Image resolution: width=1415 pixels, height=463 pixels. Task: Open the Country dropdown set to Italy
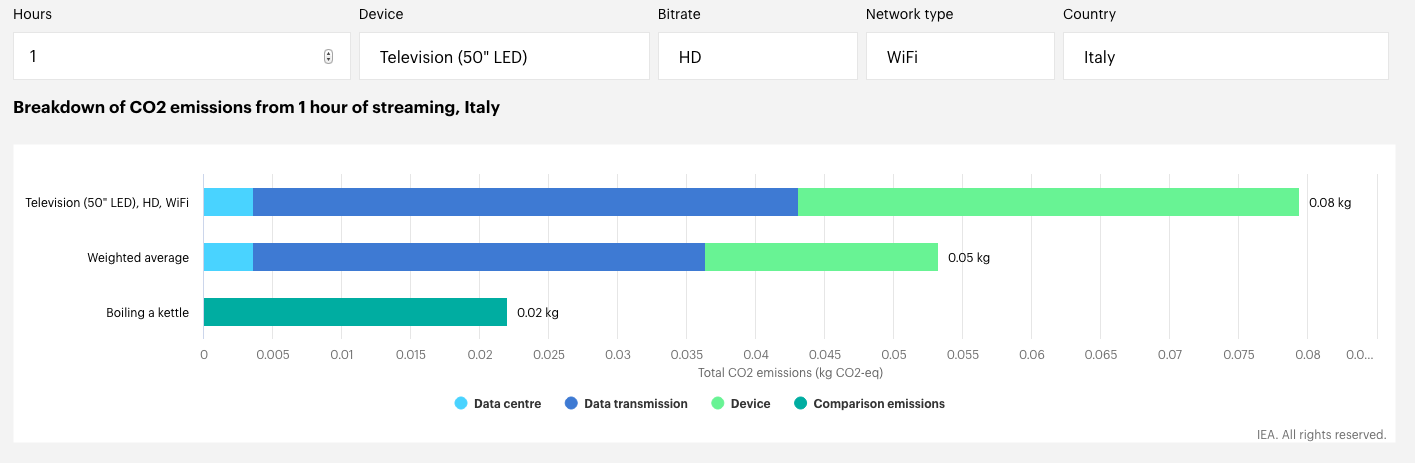pos(1225,56)
